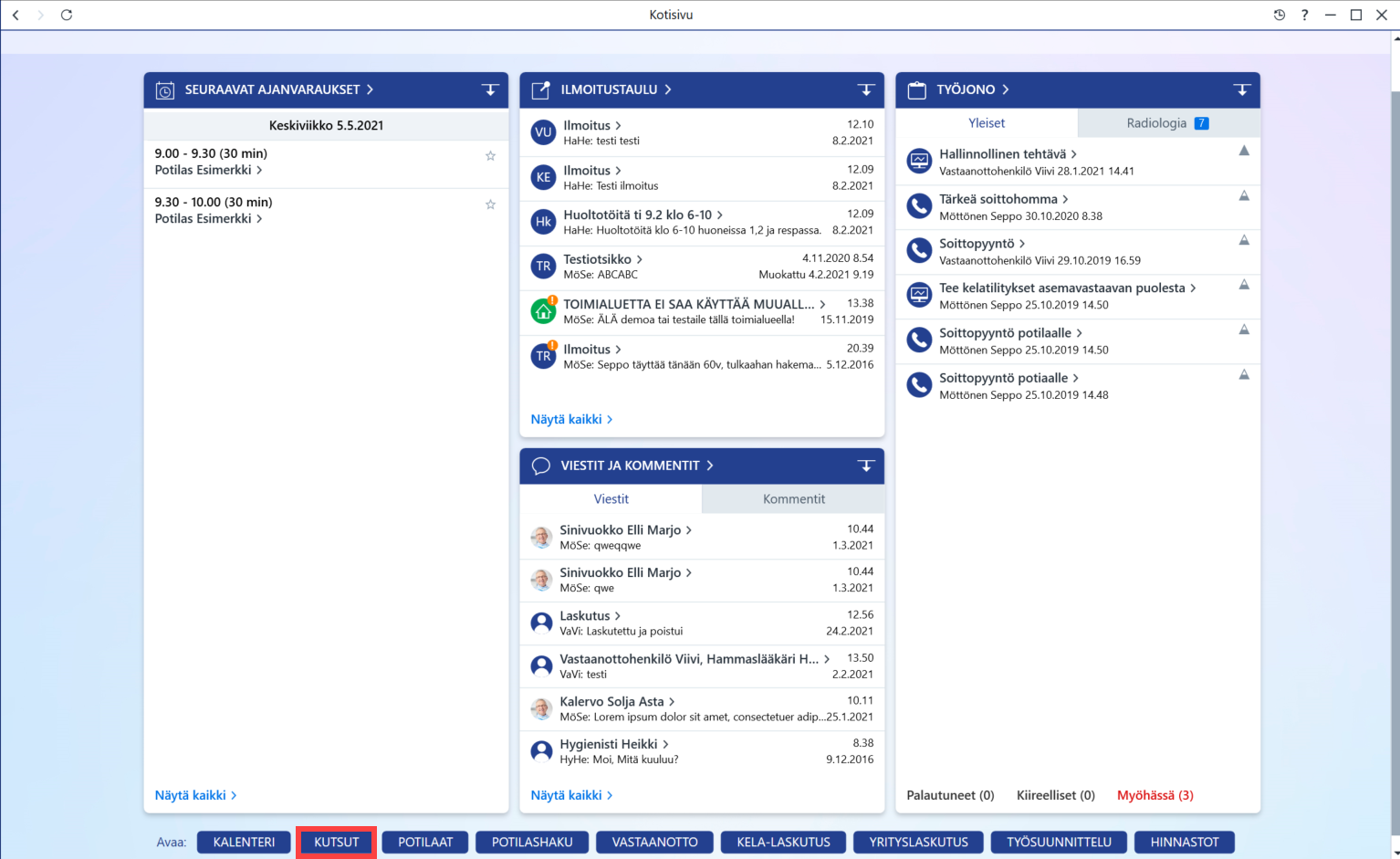Image resolution: width=1400 pixels, height=859 pixels.
Task: Click photo avatar on Kalervo Solja Asta message
Action: [541, 708]
